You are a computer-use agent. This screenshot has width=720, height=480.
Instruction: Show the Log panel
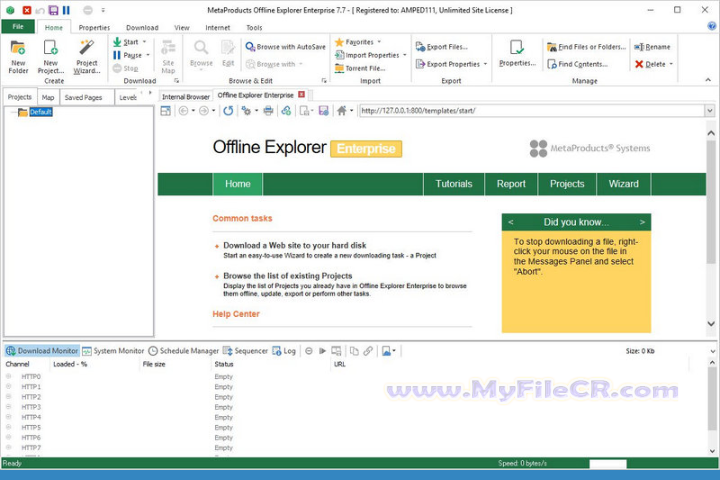[x=284, y=351]
